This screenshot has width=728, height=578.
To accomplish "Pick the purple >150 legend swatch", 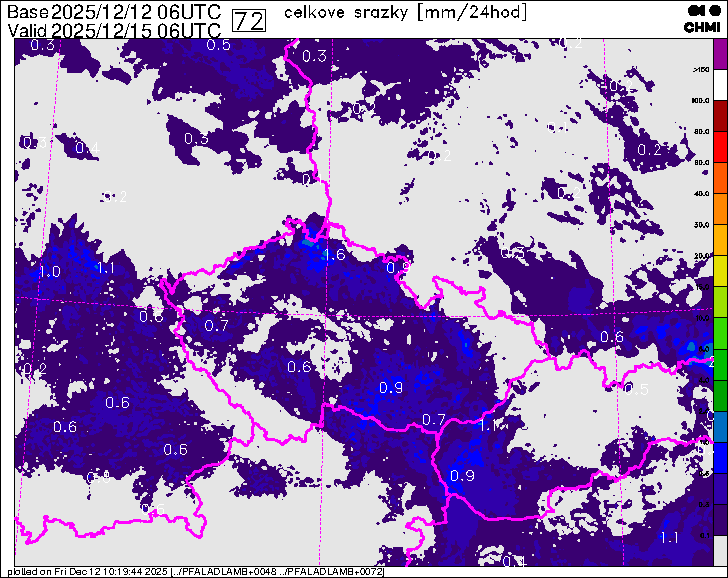I will pos(719,55).
